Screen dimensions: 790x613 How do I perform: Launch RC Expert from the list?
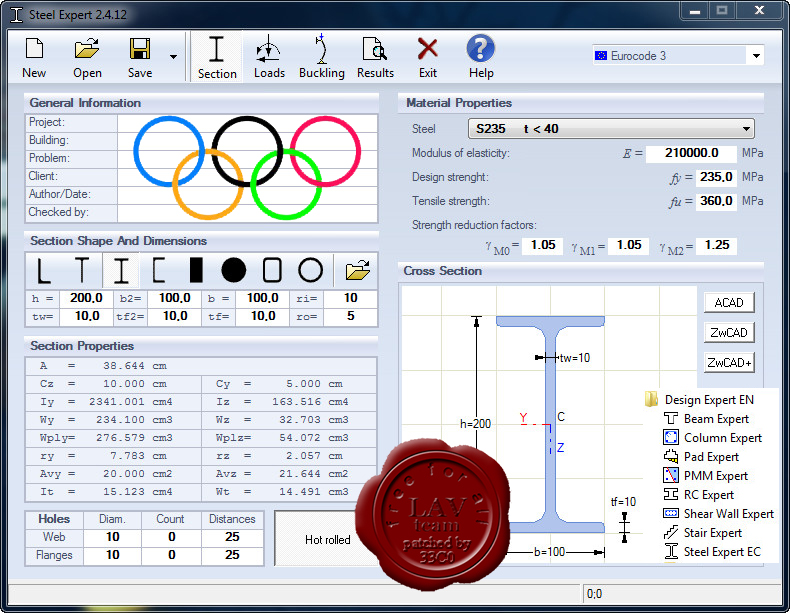[698, 495]
